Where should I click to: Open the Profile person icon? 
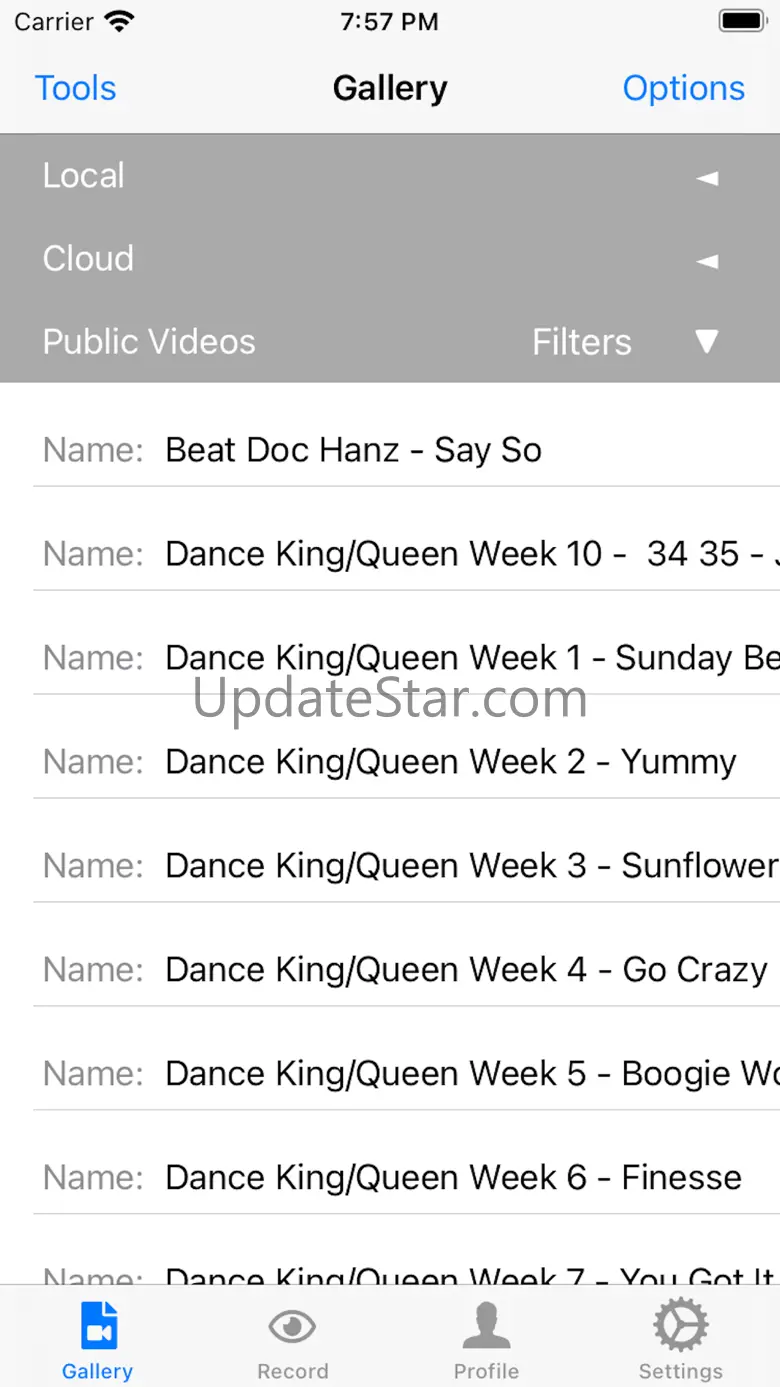point(486,1327)
